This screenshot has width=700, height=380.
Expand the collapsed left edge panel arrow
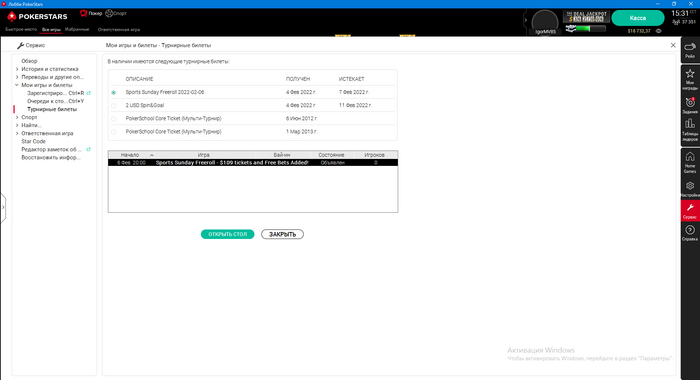(3, 207)
